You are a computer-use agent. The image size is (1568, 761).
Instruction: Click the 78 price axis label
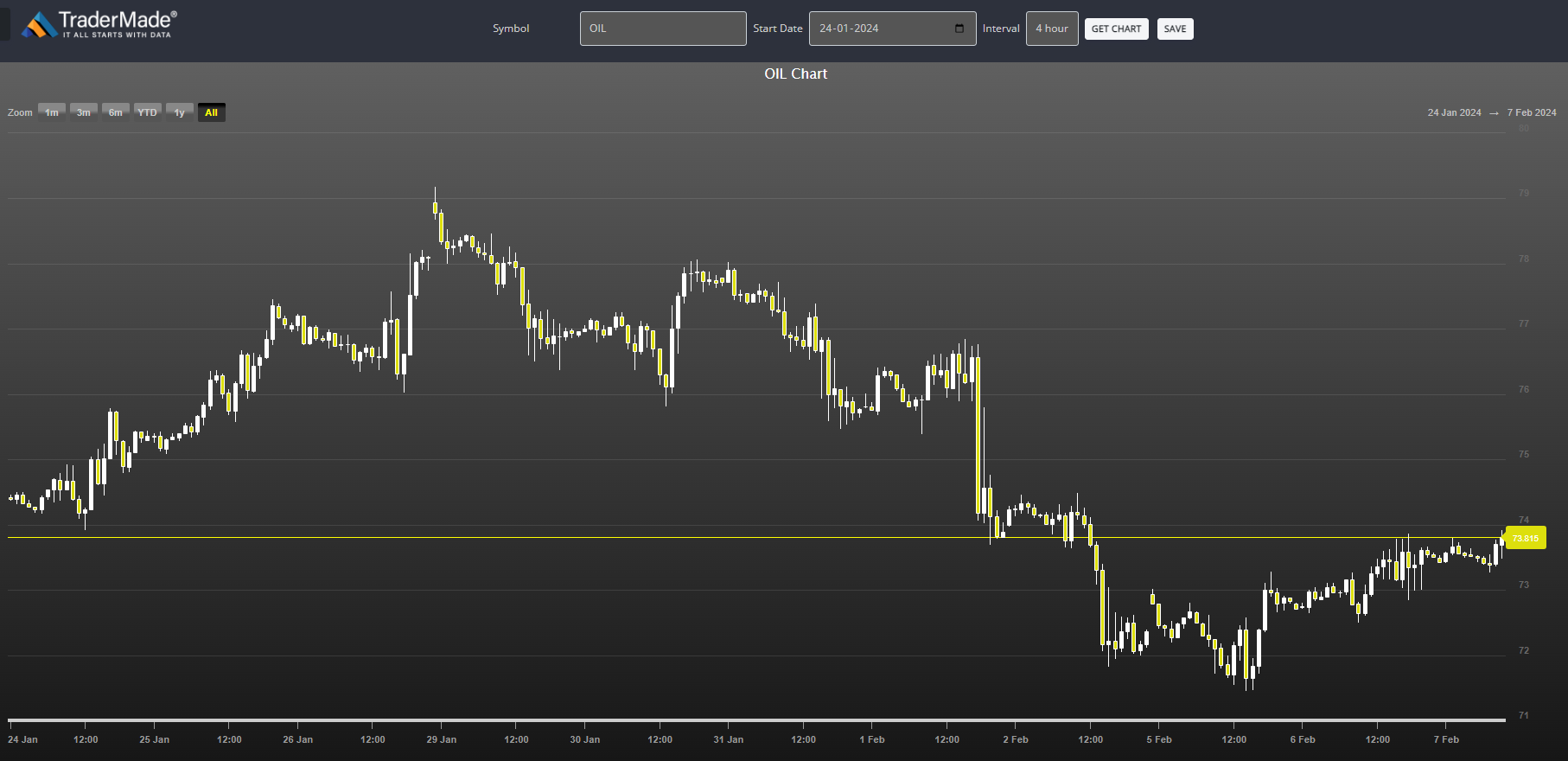(x=1524, y=259)
